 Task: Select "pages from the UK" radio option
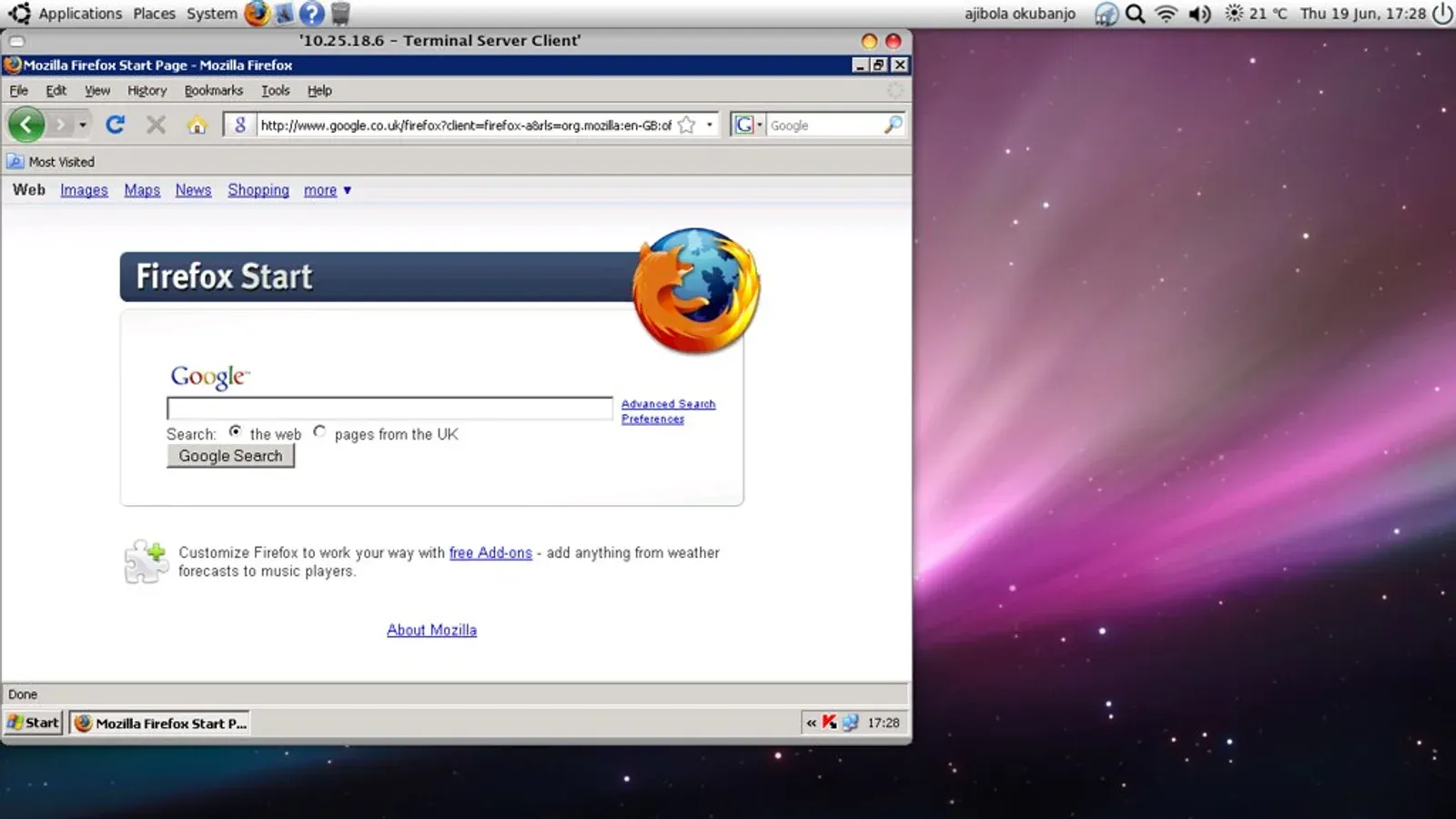point(319,431)
